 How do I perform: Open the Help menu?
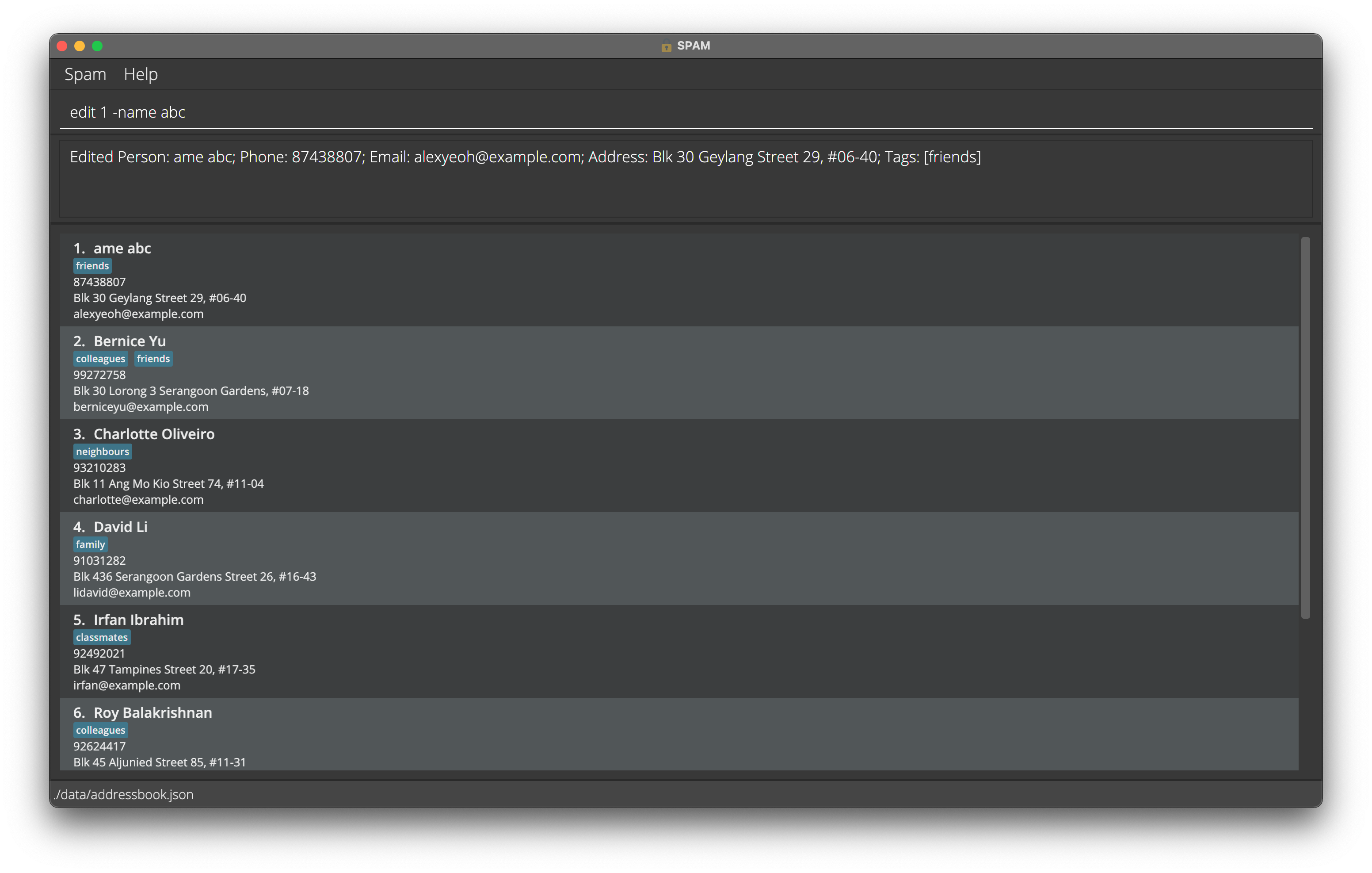[140, 74]
